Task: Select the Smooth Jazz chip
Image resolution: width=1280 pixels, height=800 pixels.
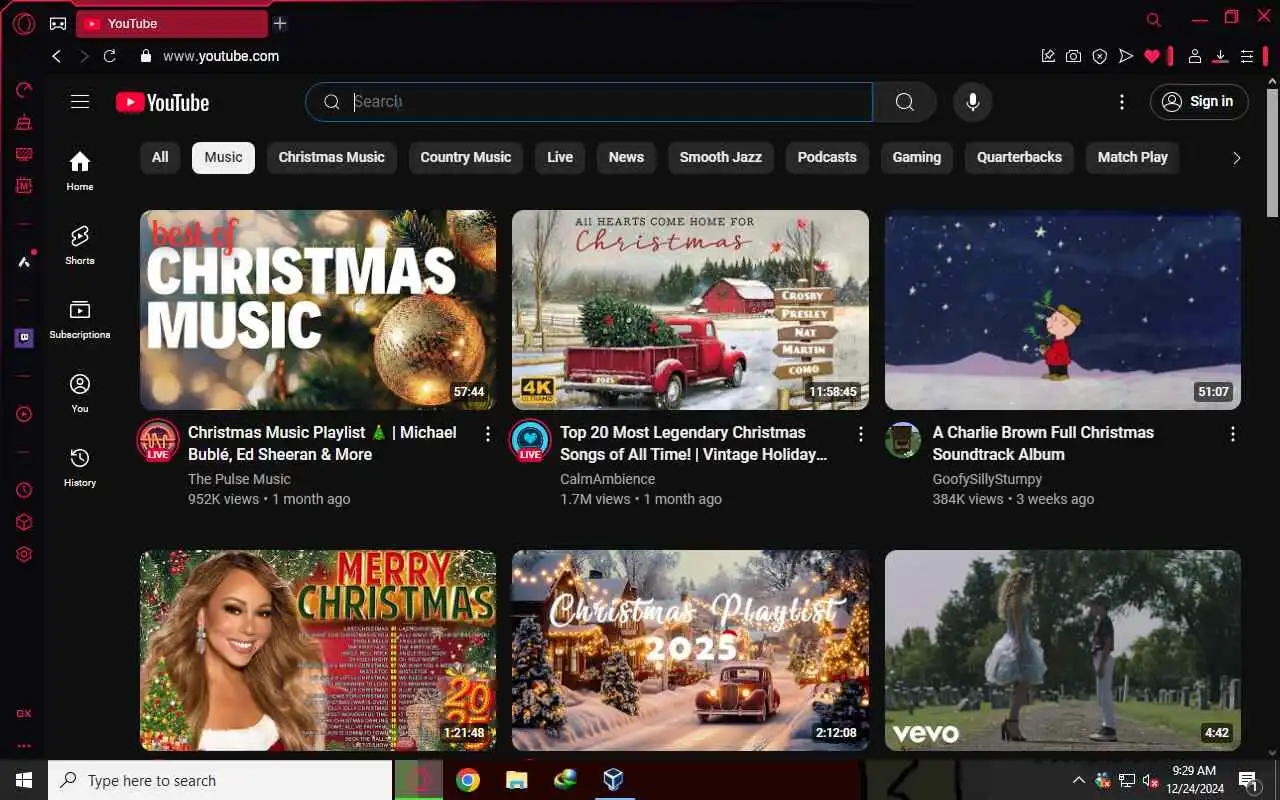Action: (x=720, y=157)
